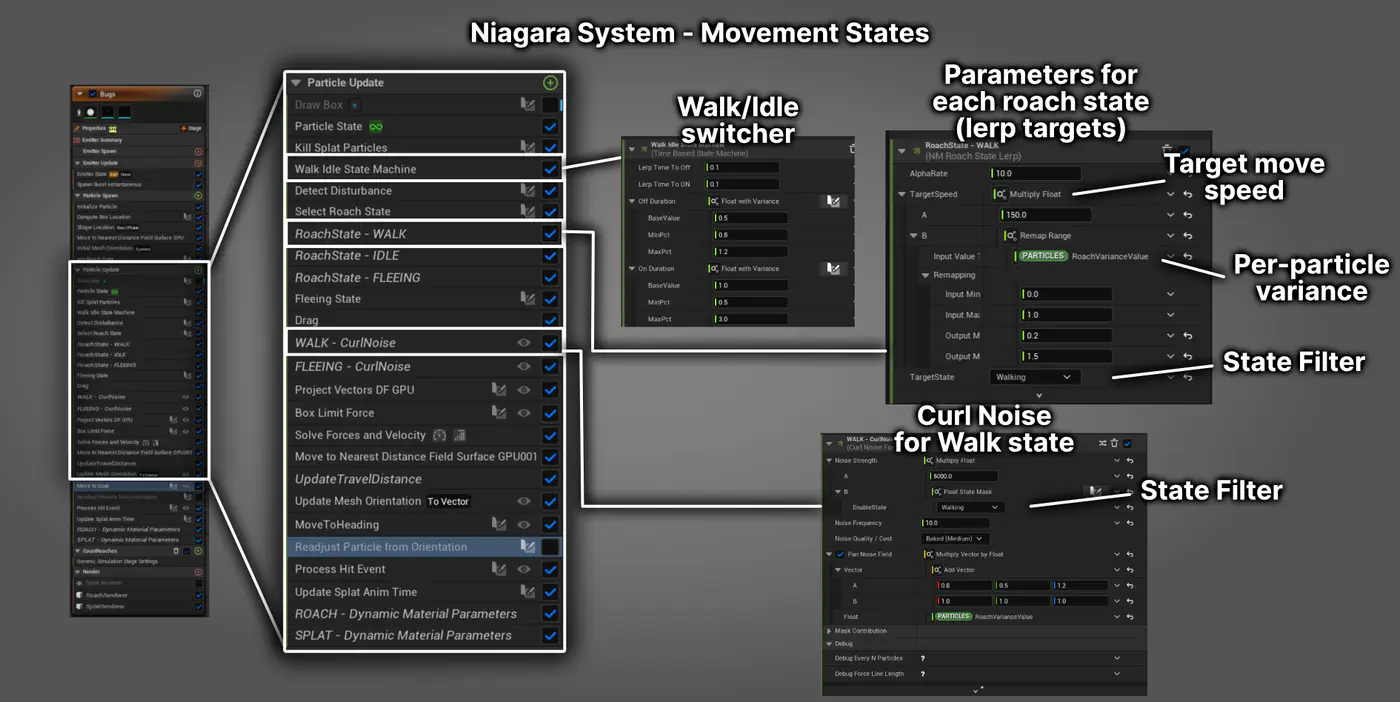Screen dimensions: 1400x702
Task: Toggle debug eye on WALK - CurlNoise row
Action: 523,343
